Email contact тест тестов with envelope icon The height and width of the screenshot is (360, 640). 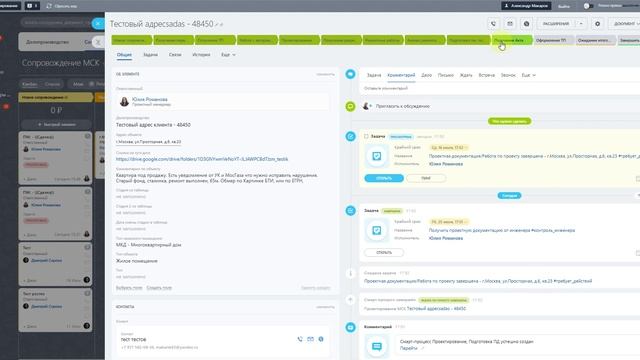[311, 339]
